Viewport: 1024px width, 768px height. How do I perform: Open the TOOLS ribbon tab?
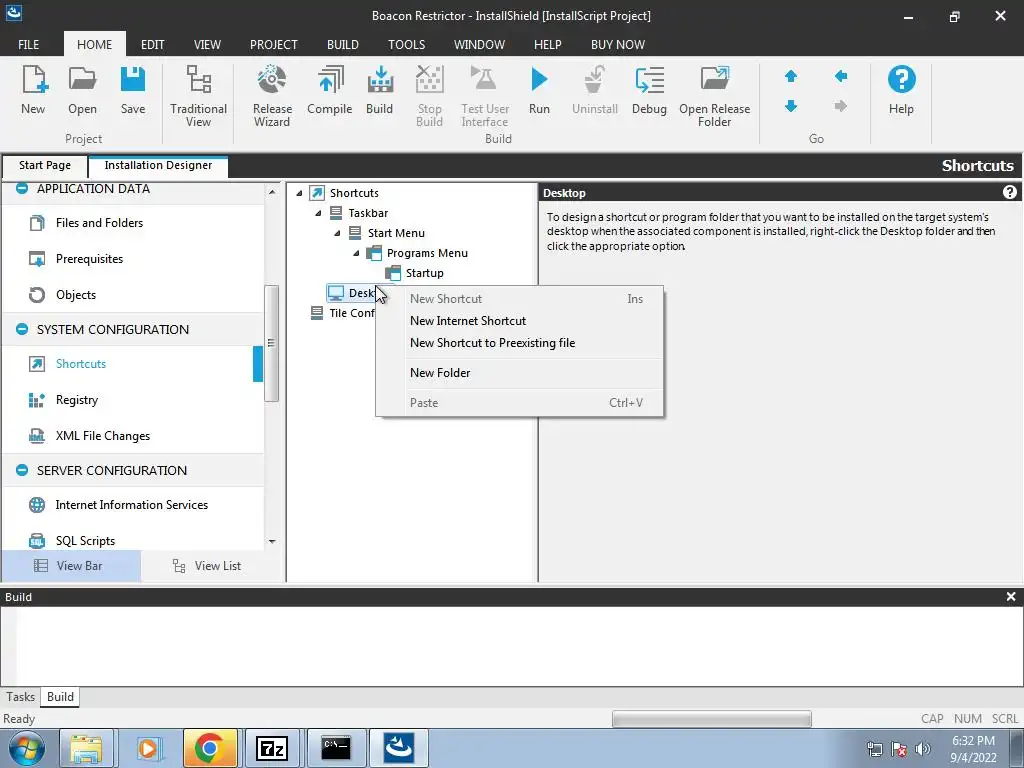point(406,44)
